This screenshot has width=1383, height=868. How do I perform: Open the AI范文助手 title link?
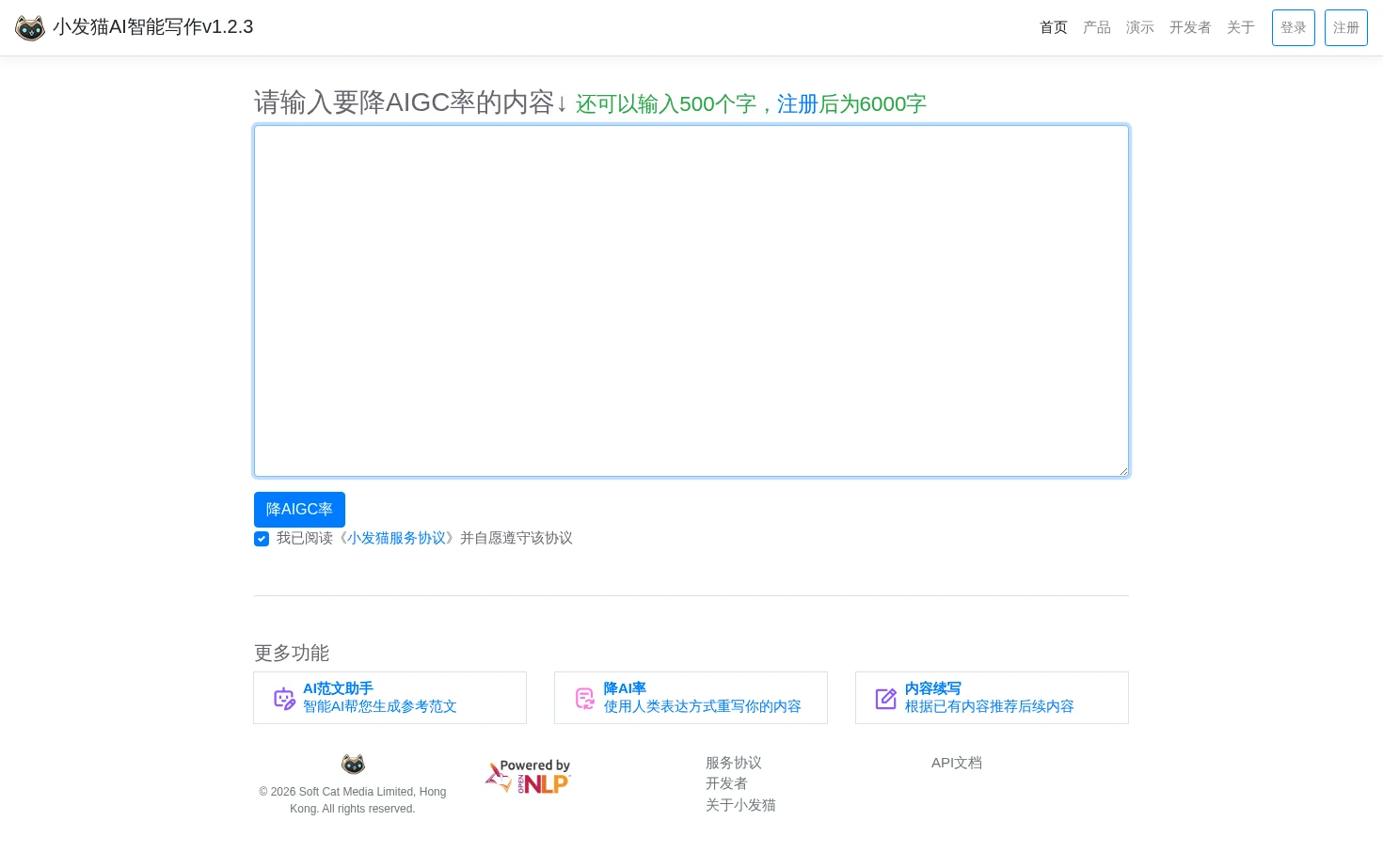[x=338, y=688]
